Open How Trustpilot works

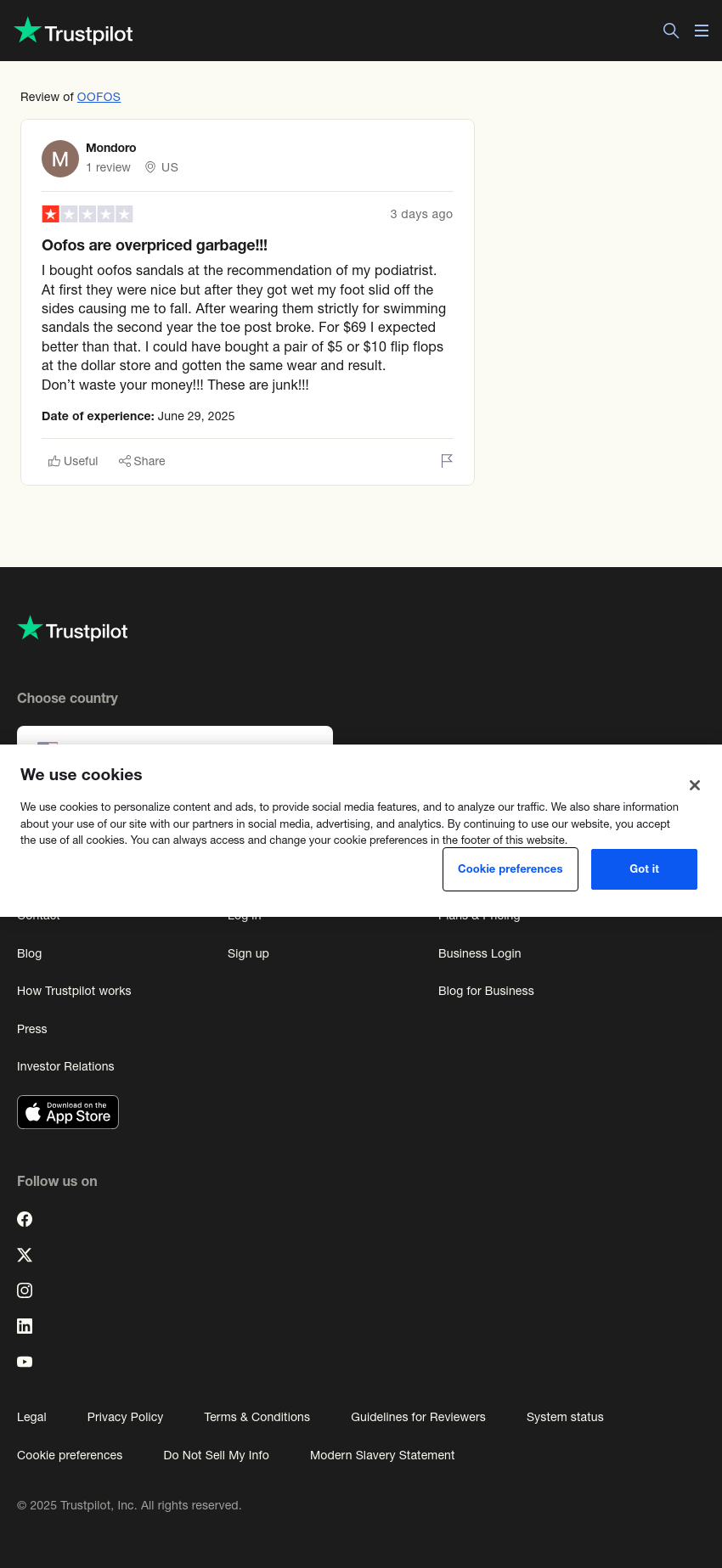click(74, 991)
